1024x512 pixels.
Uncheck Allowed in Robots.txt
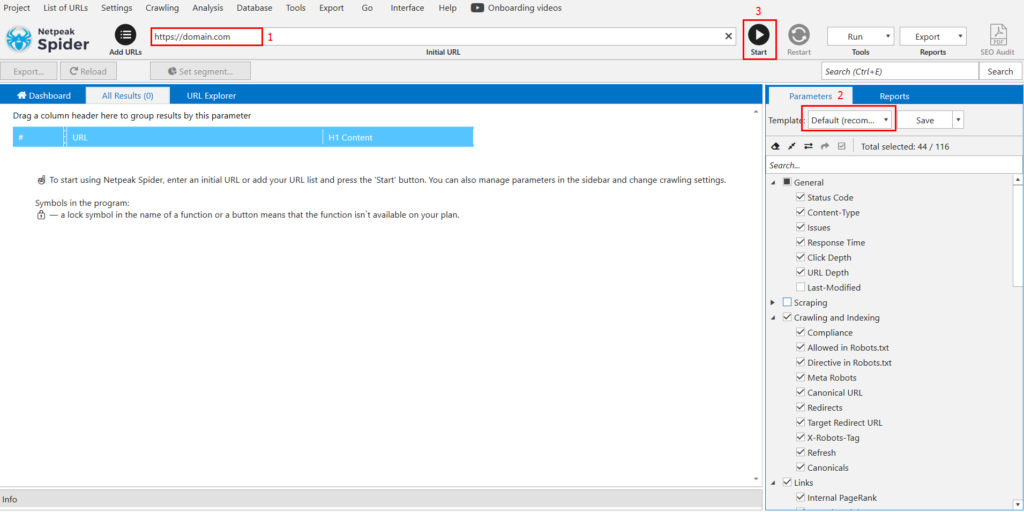(801, 347)
